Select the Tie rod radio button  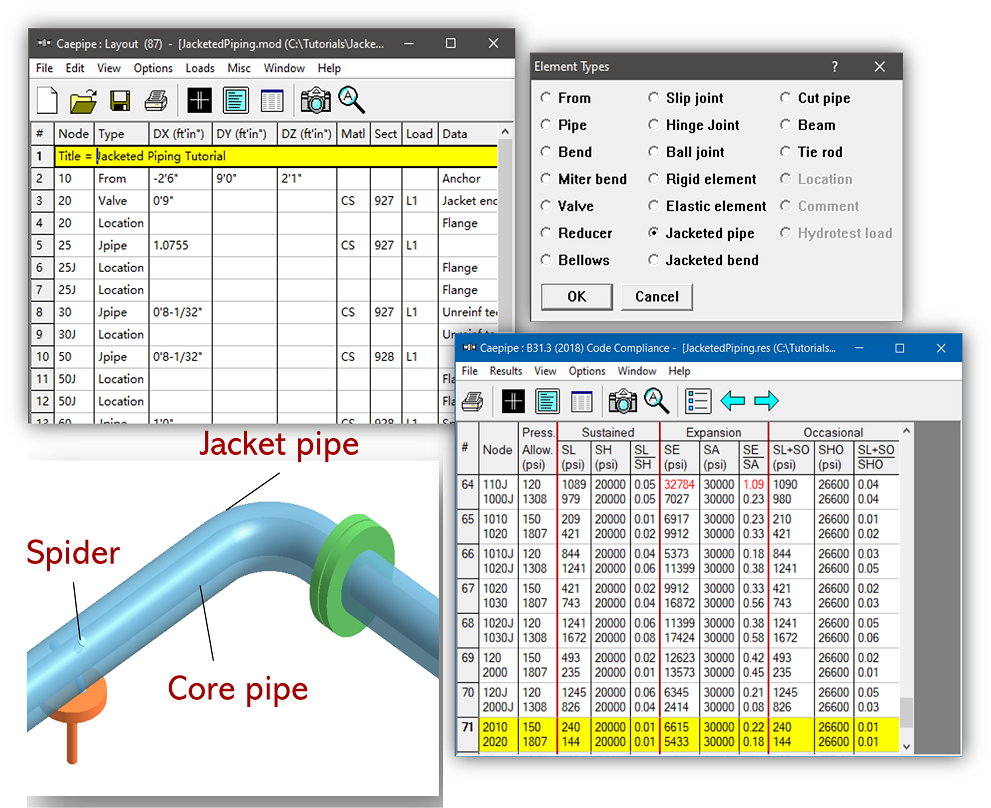pyautogui.click(x=786, y=152)
